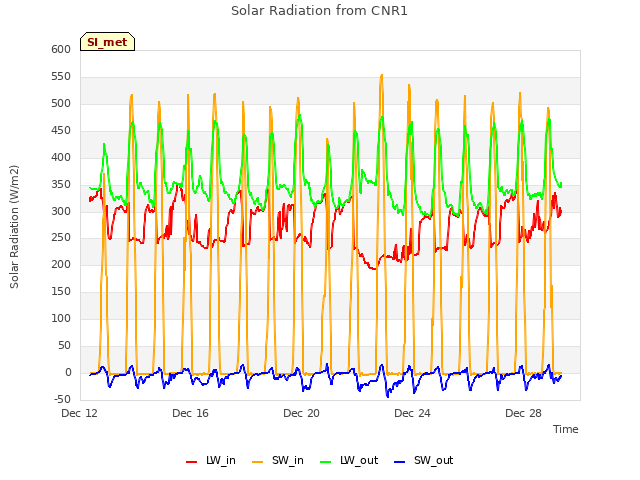Click the 200 y-axis tick label
Screen dimensions: 640x480
pos(61,264)
